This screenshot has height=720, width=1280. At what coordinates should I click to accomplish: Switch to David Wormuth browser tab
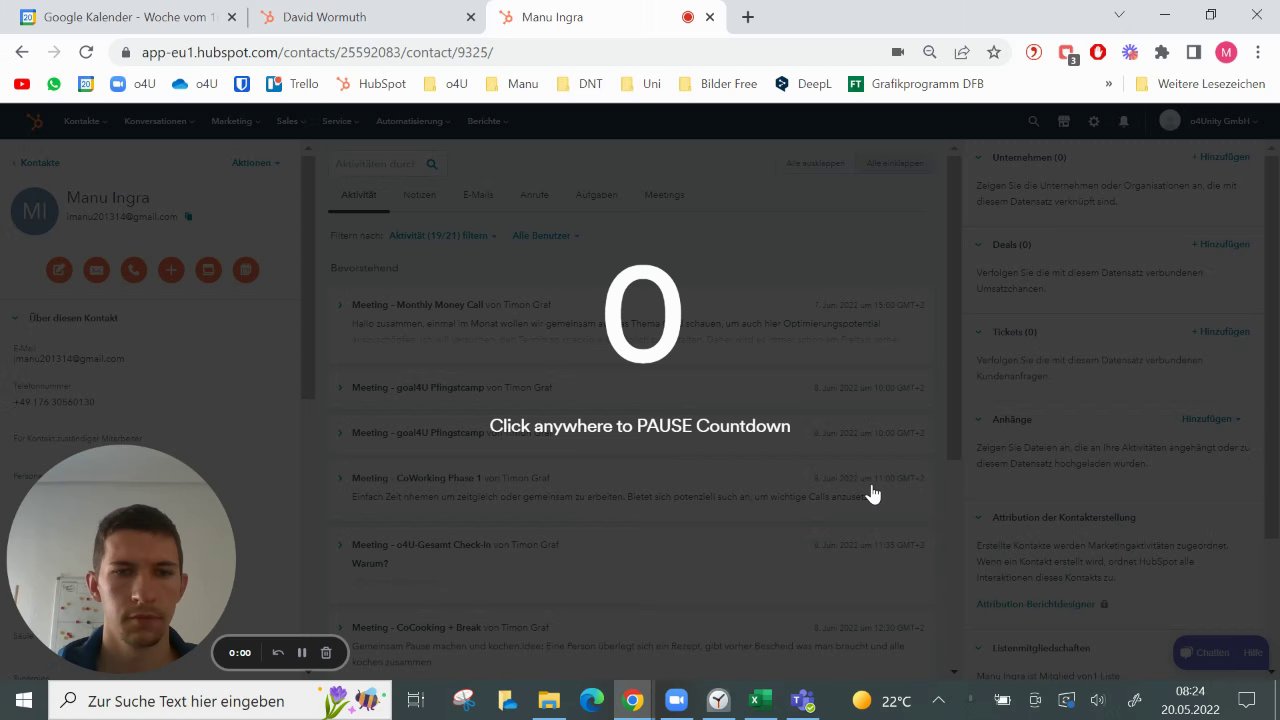coord(365,17)
